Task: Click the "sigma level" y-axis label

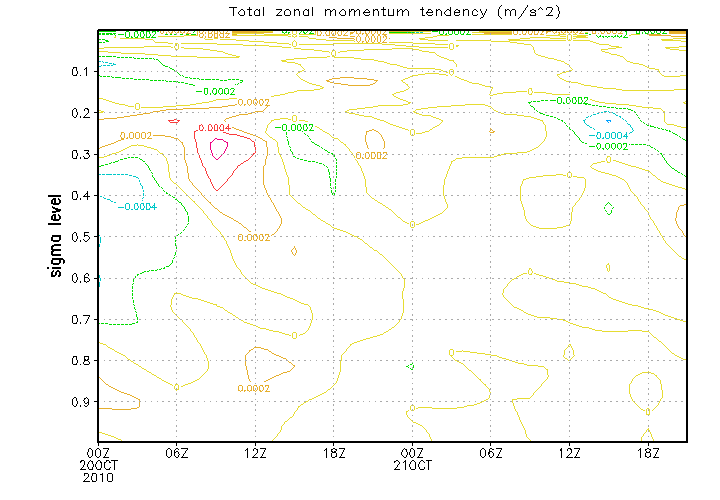Action: (55, 236)
